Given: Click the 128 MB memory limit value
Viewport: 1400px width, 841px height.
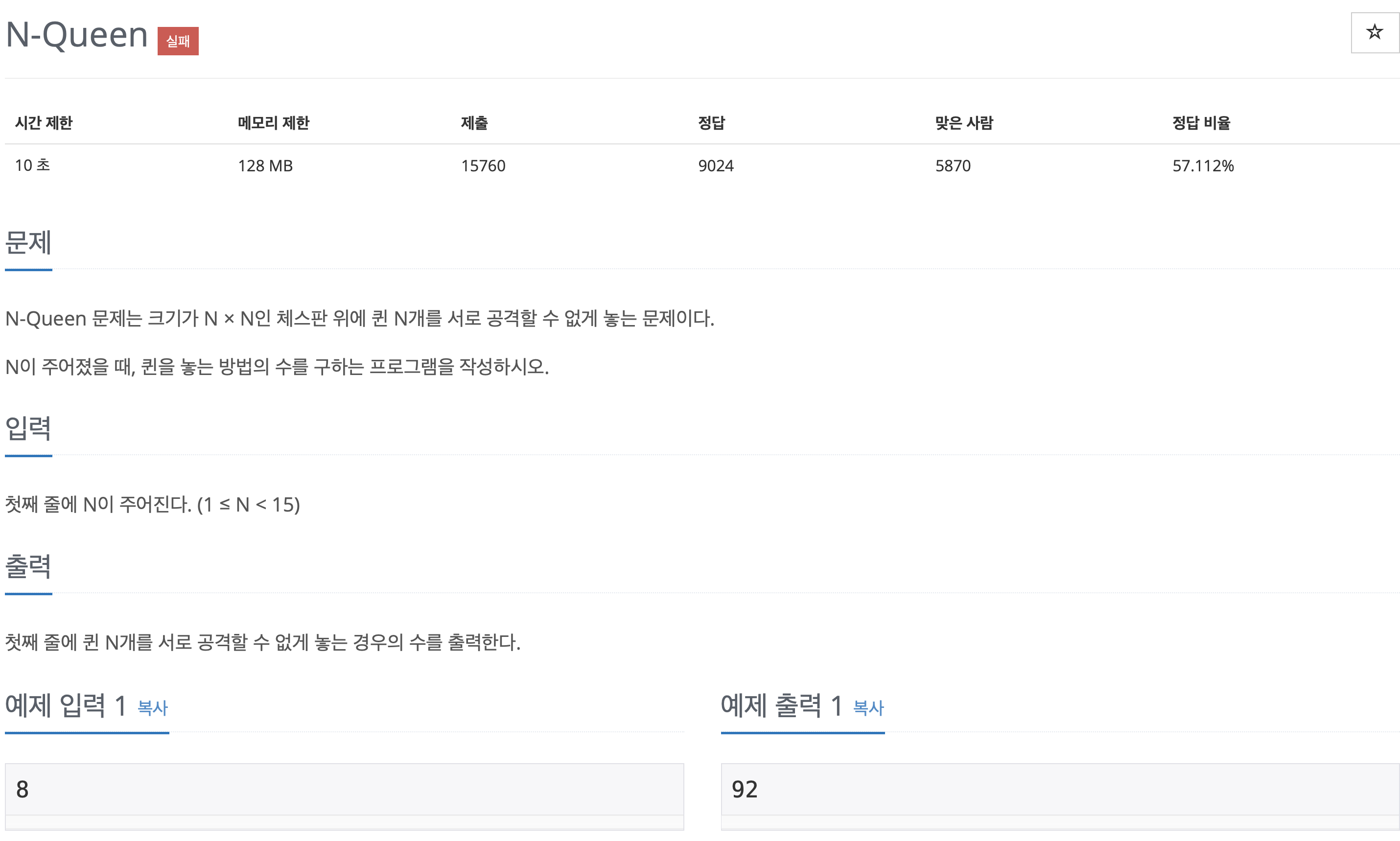Looking at the screenshot, I should click(265, 165).
